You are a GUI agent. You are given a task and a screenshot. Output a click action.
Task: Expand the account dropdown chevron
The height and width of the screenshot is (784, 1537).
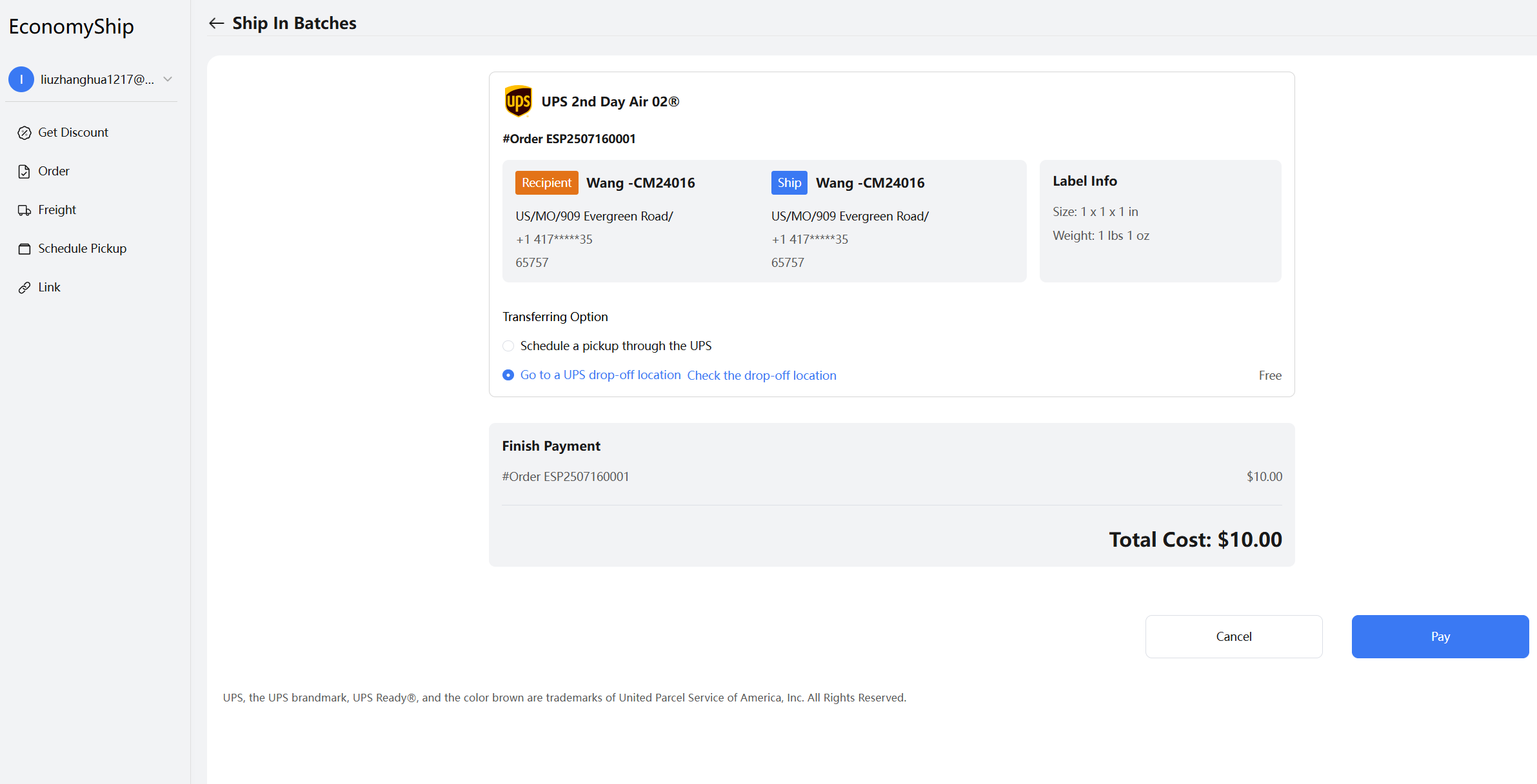point(168,79)
